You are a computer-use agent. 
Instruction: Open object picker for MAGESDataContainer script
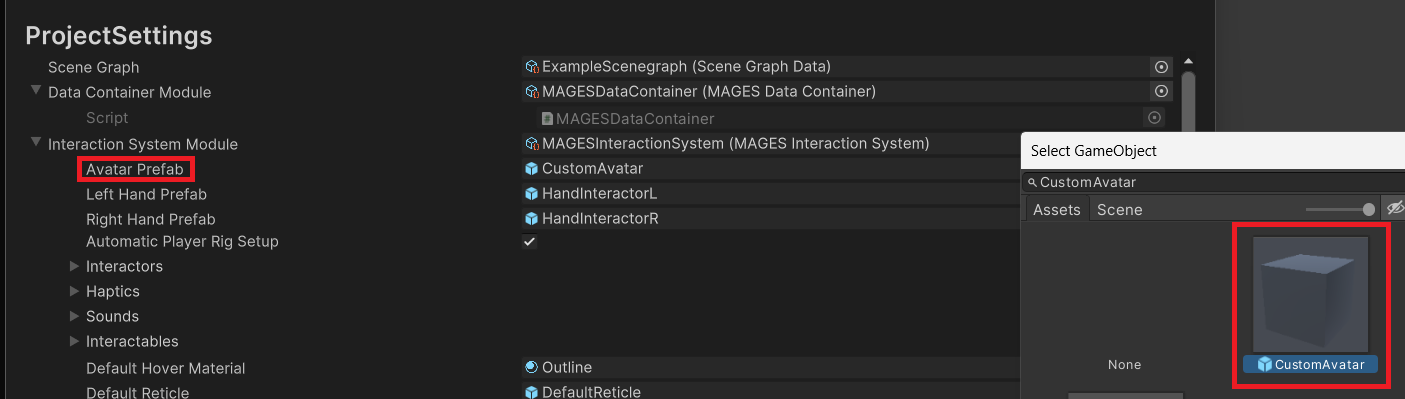point(1155,118)
